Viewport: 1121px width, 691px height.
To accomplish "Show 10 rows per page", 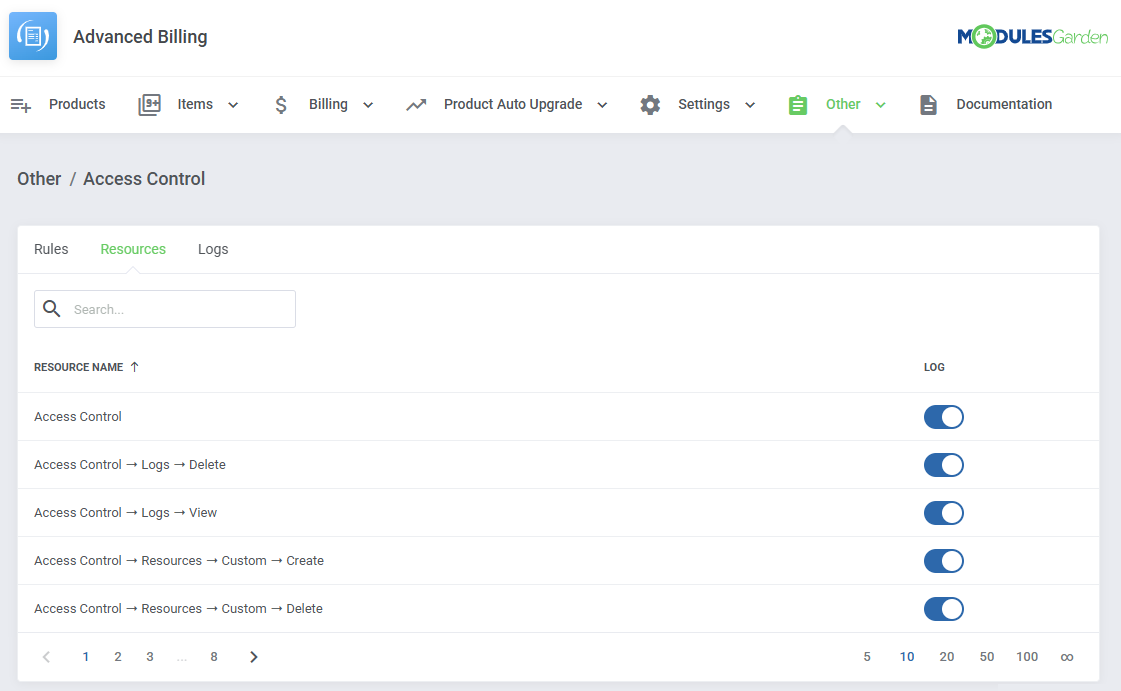I will pyautogui.click(x=907, y=657).
